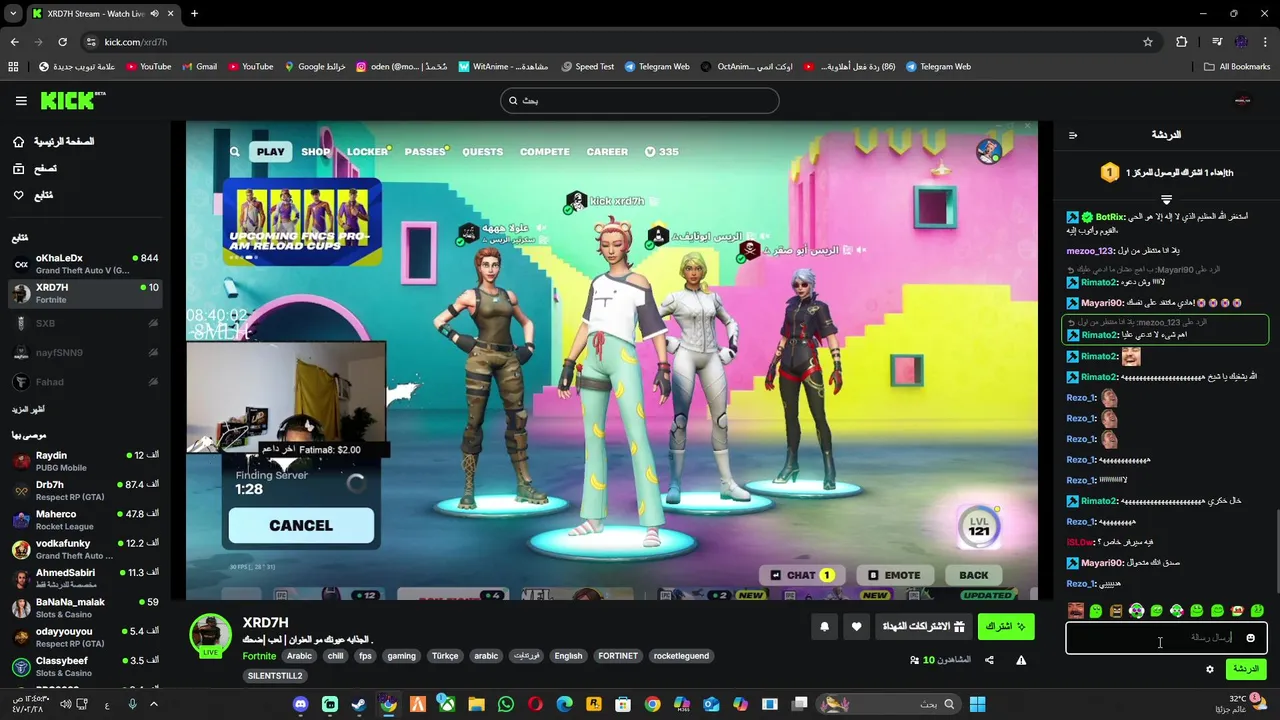The width and height of the screenshot is (1280, 720).
Task: Open oKhaLeDx channel in the sidebar
Action: (x=85, y=264)
